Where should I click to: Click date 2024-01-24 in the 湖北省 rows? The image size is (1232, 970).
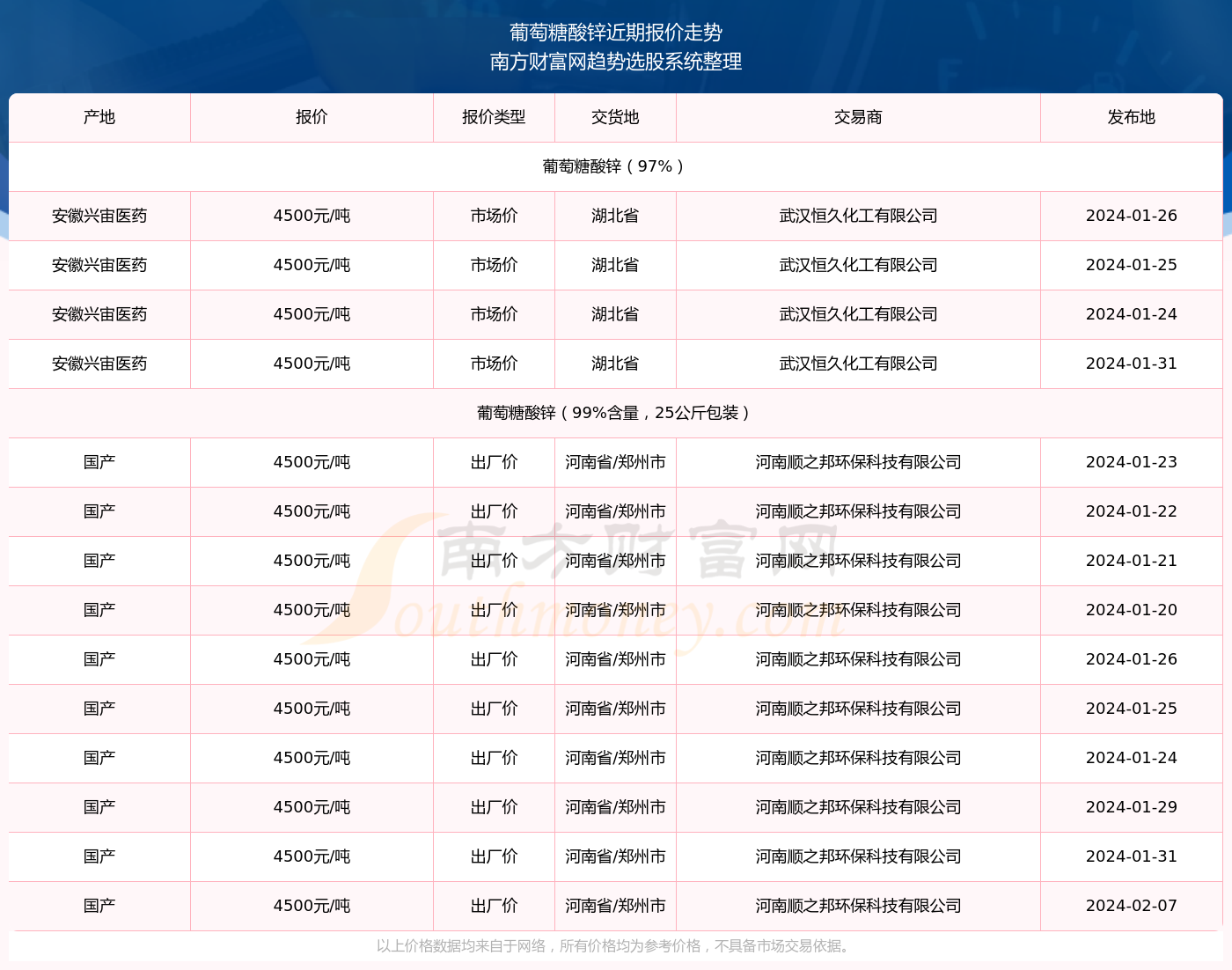(1131, 314)
